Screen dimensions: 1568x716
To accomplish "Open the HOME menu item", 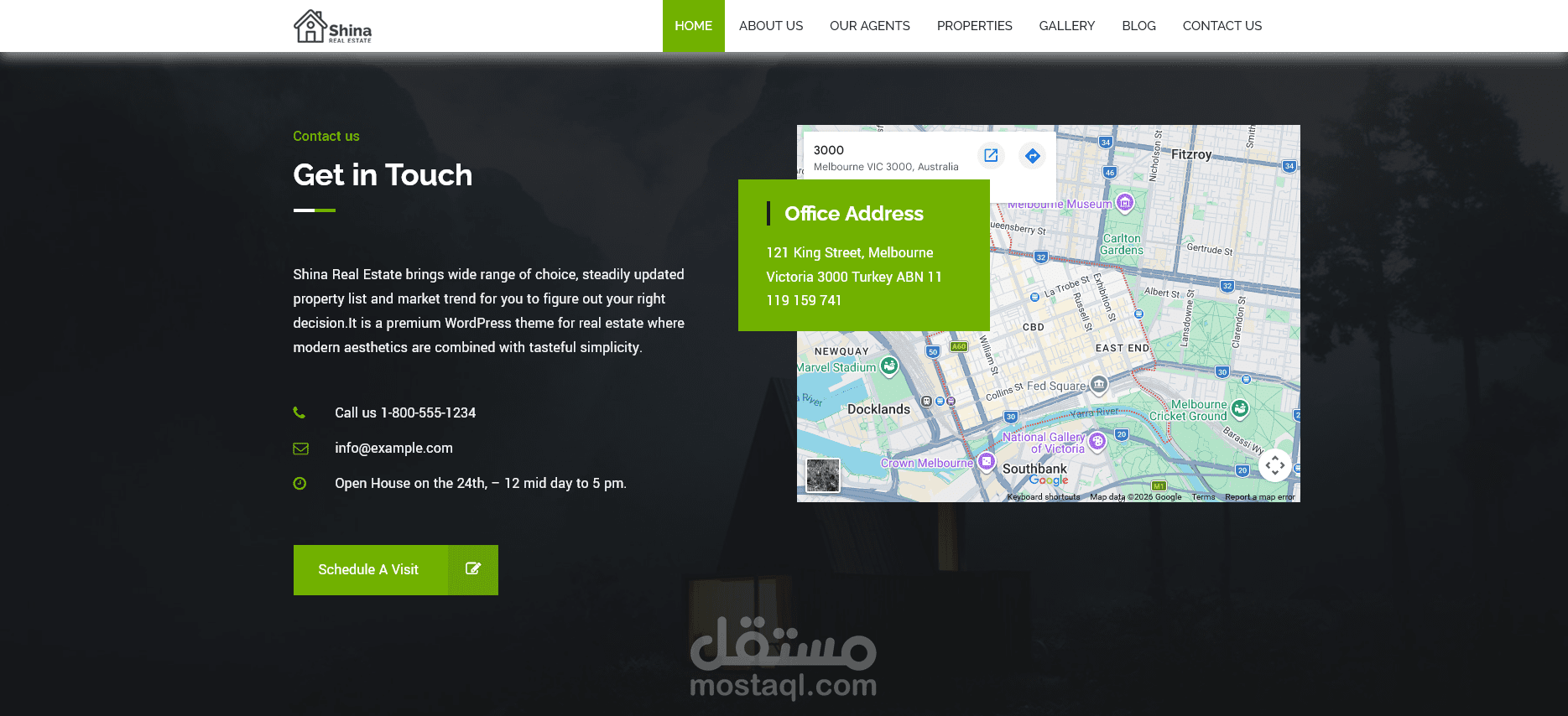I will tap(693, 26).
